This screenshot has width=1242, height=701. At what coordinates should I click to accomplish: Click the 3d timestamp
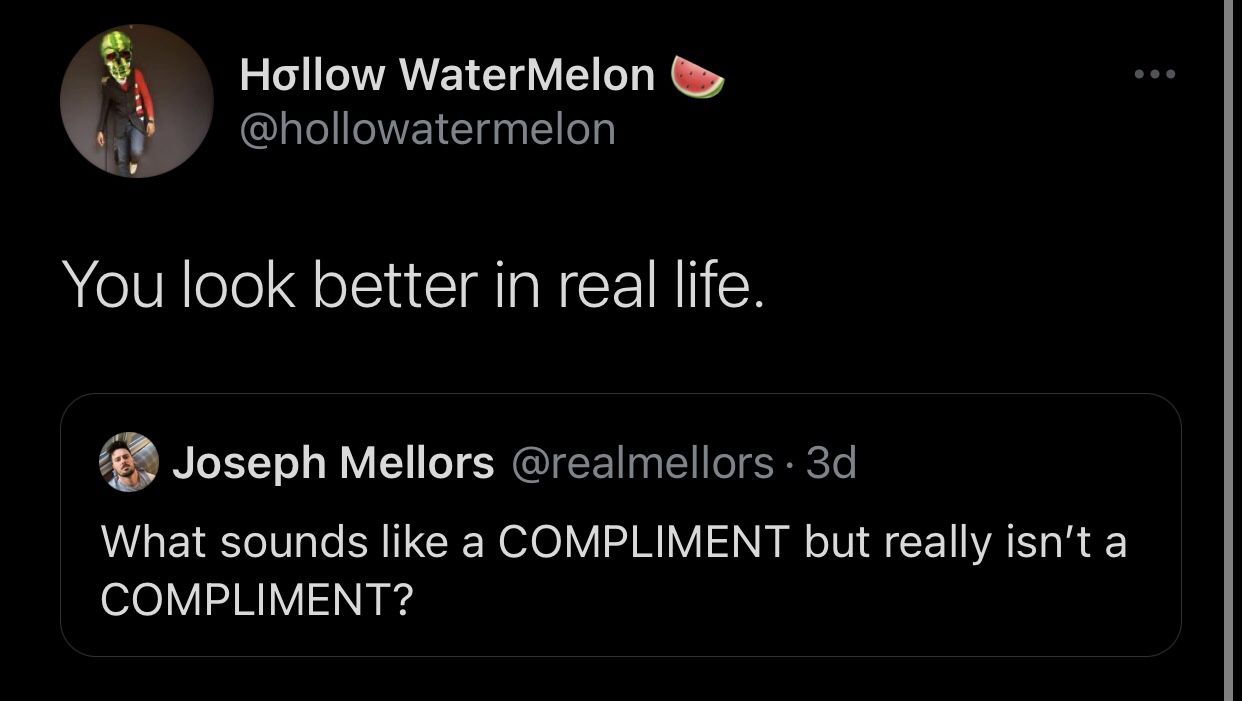pyautogui.click(x=831, y=462)
